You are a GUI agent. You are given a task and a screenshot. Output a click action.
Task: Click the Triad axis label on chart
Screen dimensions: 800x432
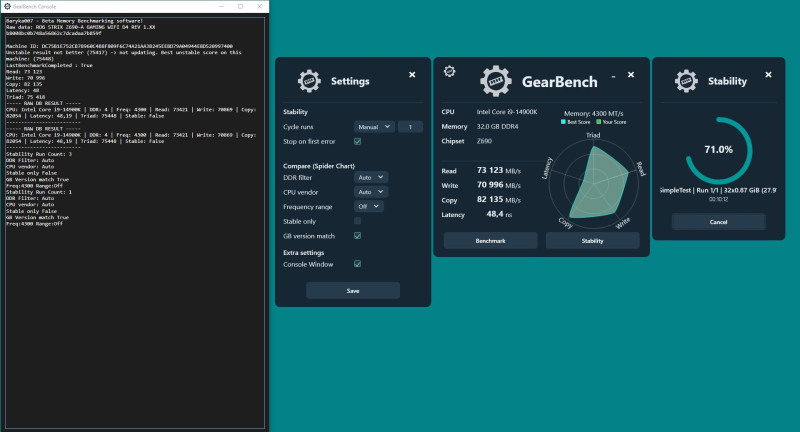[593, 135]
